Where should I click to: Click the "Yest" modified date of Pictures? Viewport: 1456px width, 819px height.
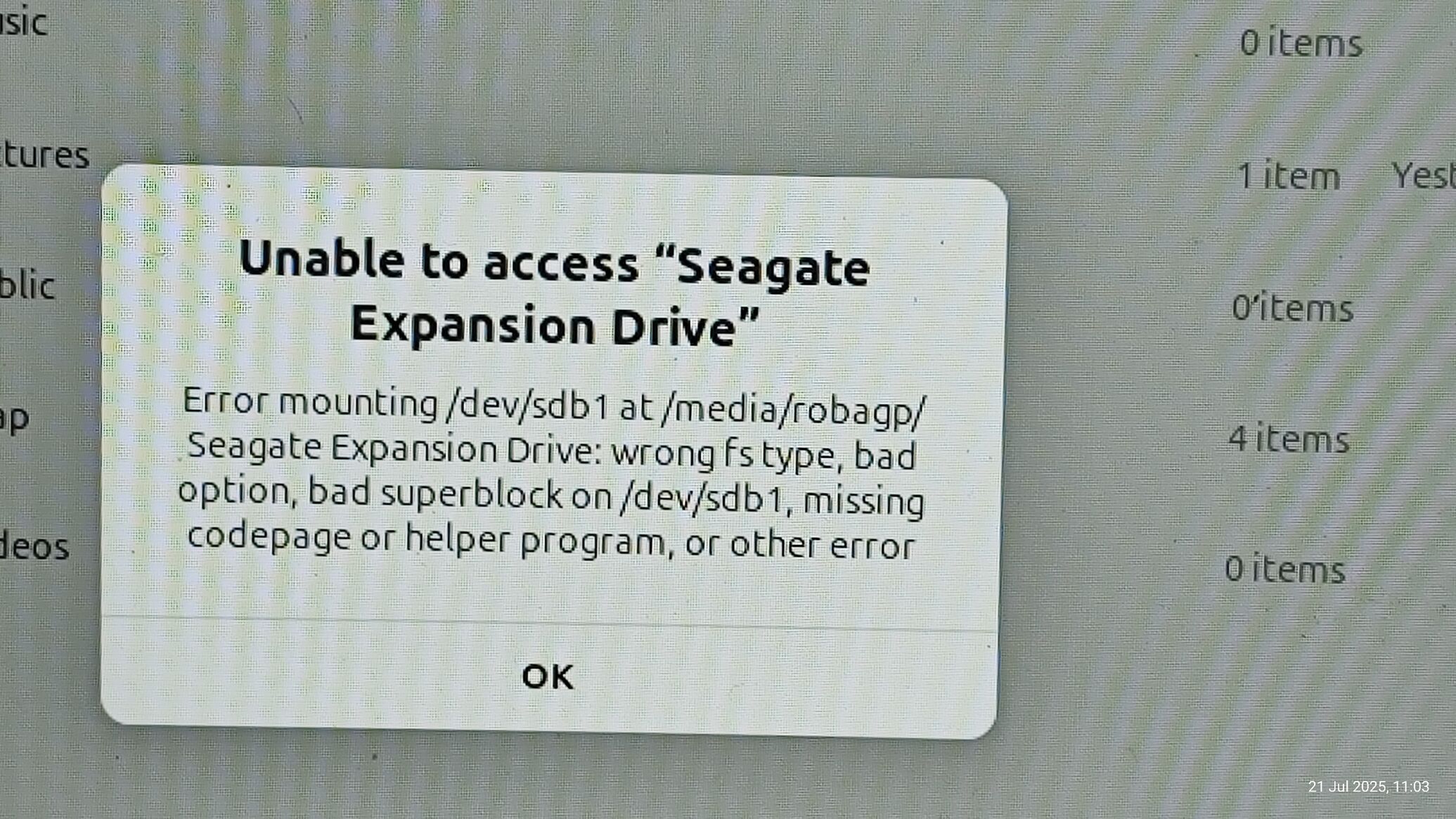tap(1424, 176)
